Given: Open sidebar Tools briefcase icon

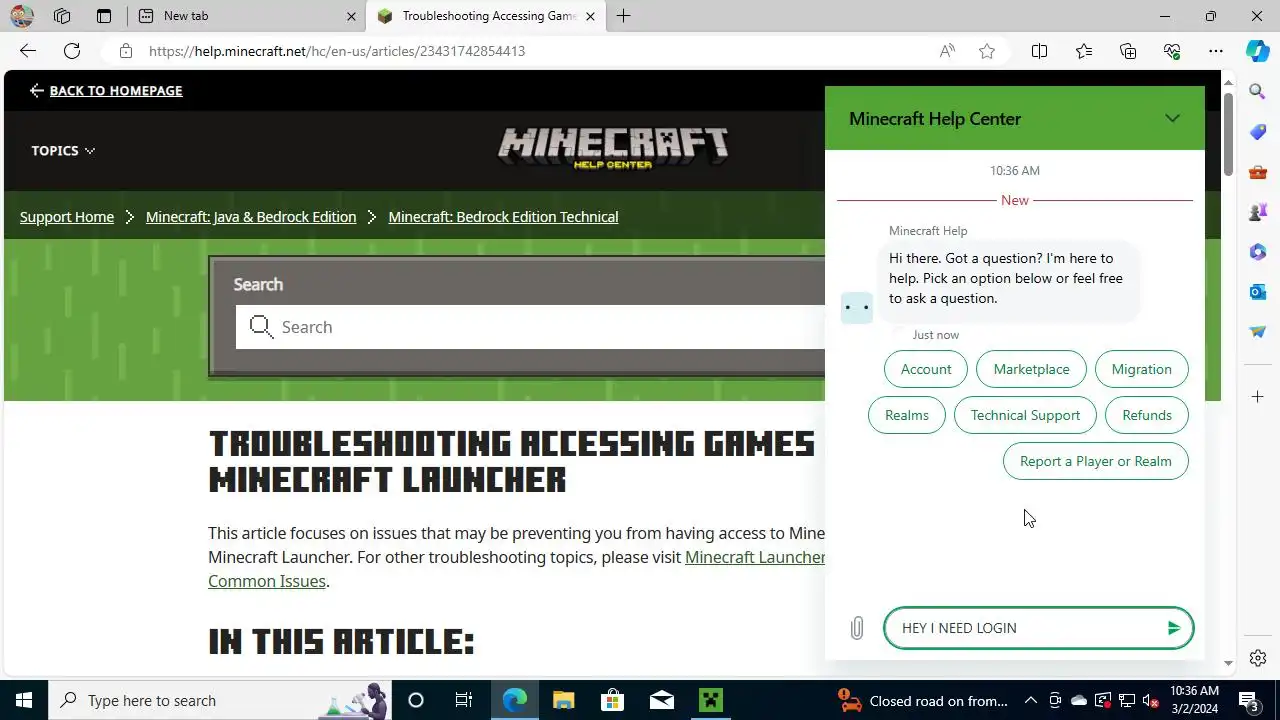Looking at the screenshot, I should pyautogui.click(x=1258, y=172).
